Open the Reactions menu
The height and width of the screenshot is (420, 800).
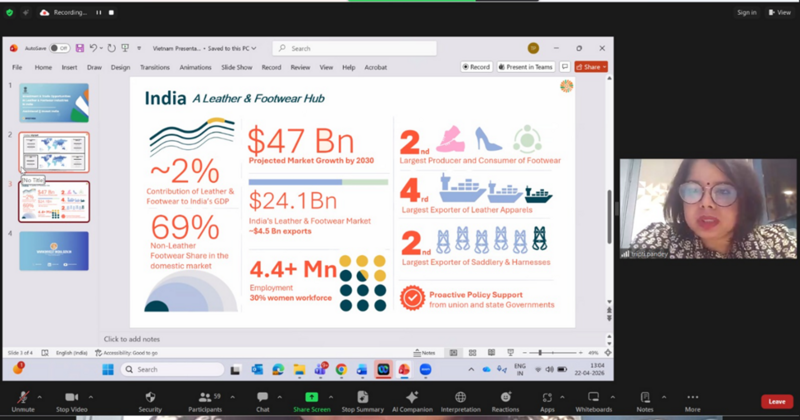pyautogui.click(x=505, y=397)
